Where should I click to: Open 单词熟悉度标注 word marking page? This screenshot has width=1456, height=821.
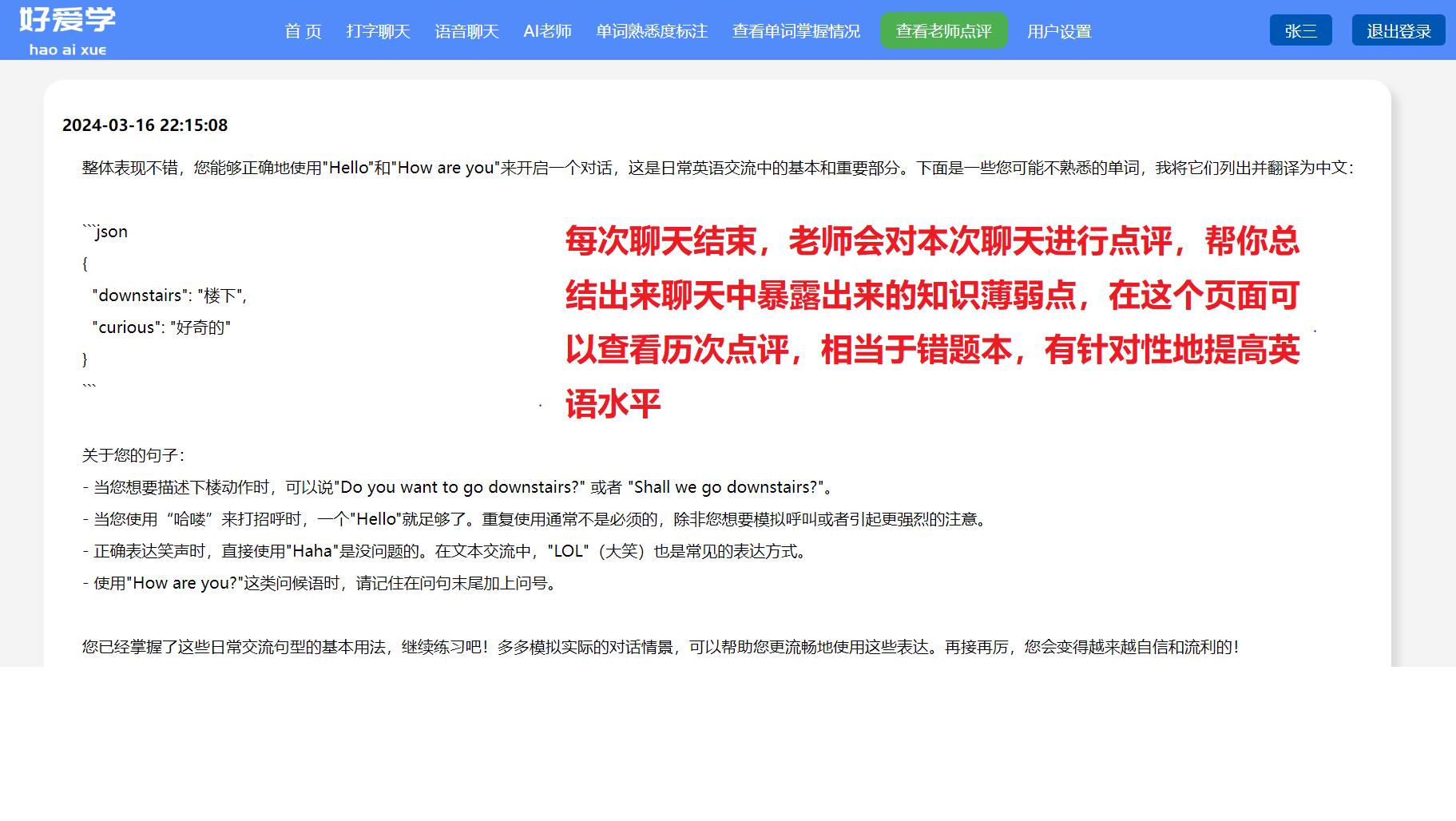650,30
